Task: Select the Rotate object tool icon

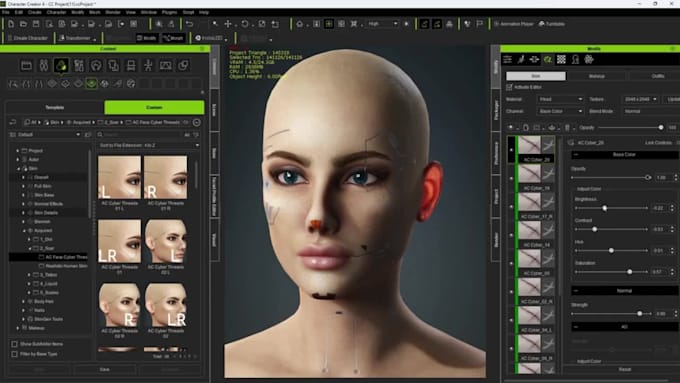Action: 245,24
